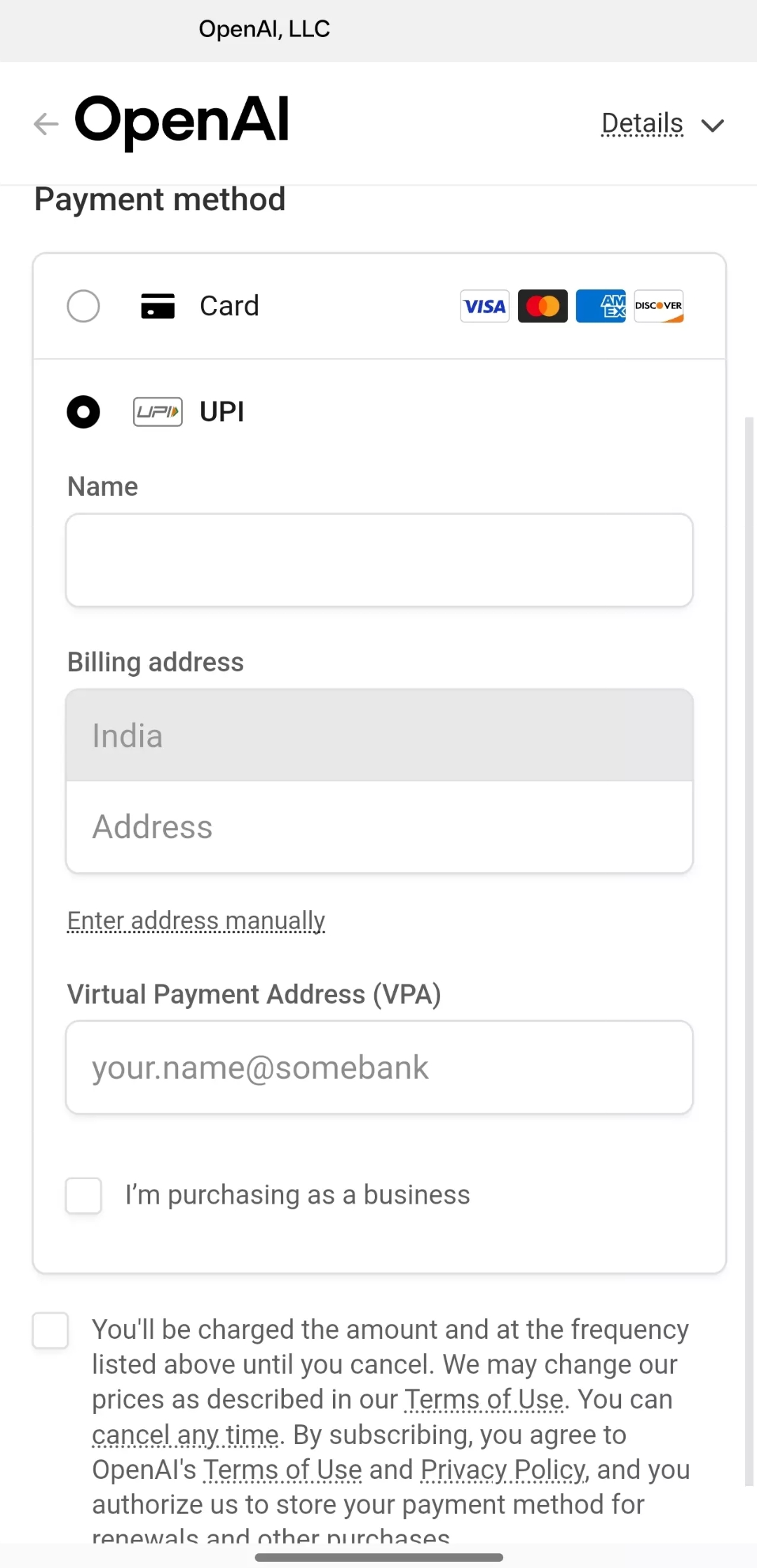Click the Virtual Payment Address field
757x1568 pixels.
(x=379, y=1068)
